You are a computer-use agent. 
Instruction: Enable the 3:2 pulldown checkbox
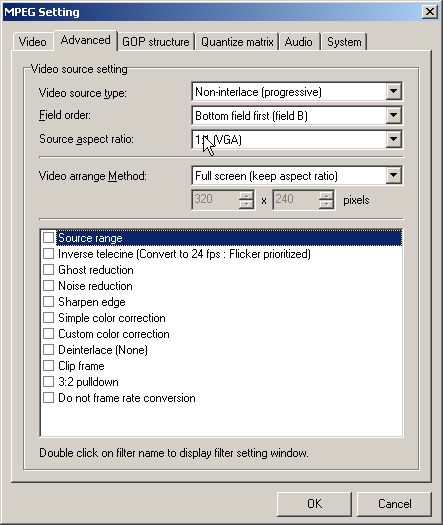(49, 382)
